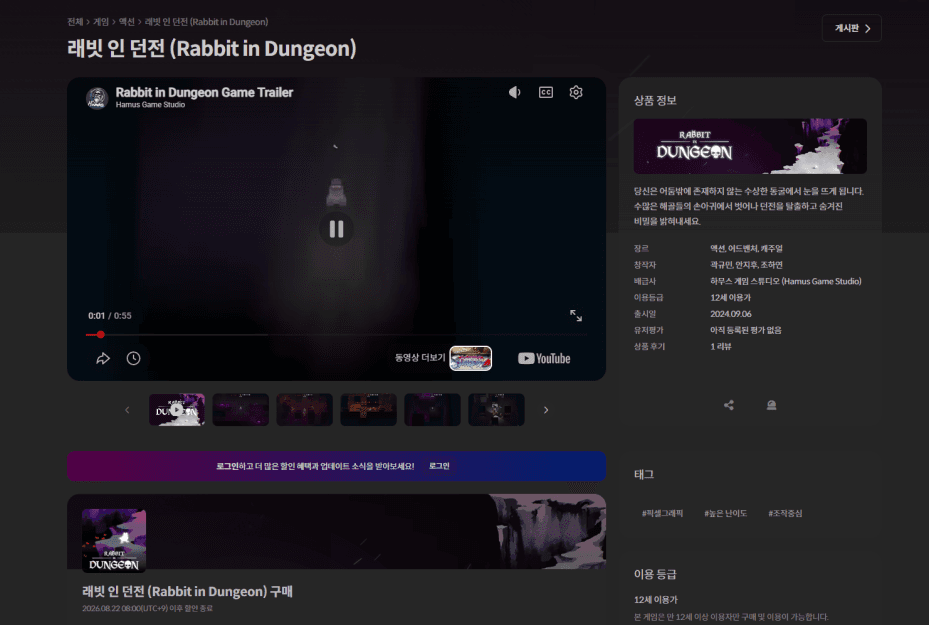Pause the game trailer video

coord(337,229)
